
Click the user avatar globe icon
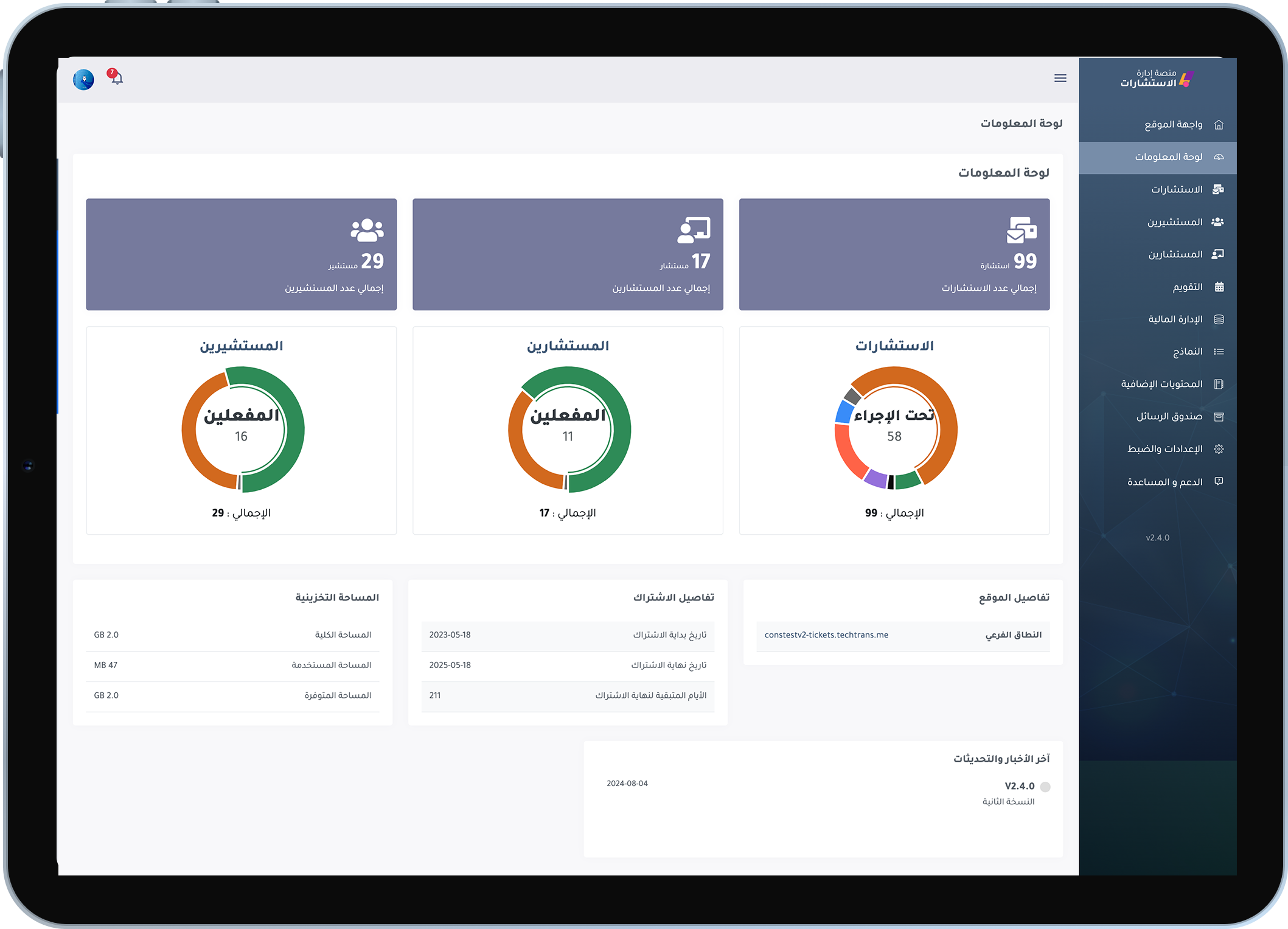83,79
